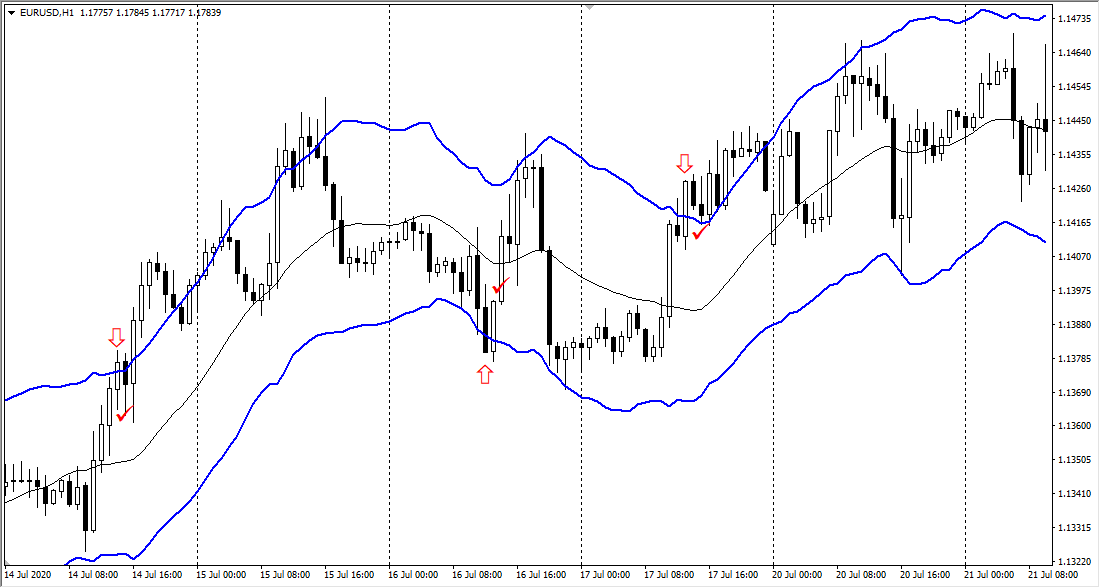This screenshot has height=588, width=1100.
Task: Click the 1.14070 price scale value
Action: point(1077,257)
